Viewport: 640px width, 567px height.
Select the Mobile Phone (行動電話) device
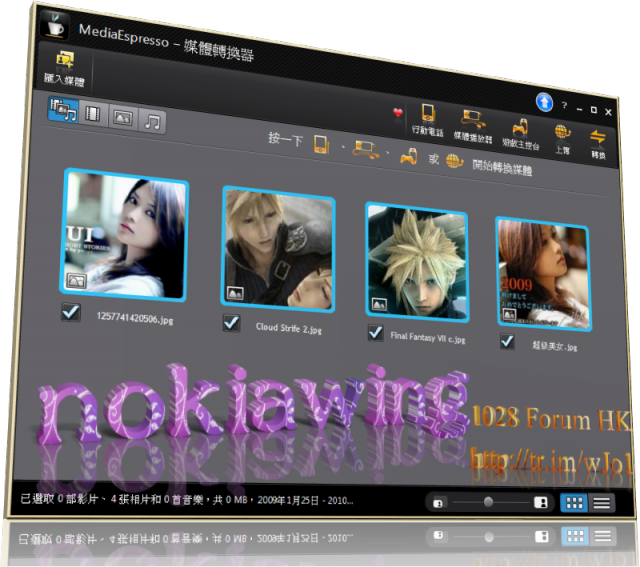428,120
